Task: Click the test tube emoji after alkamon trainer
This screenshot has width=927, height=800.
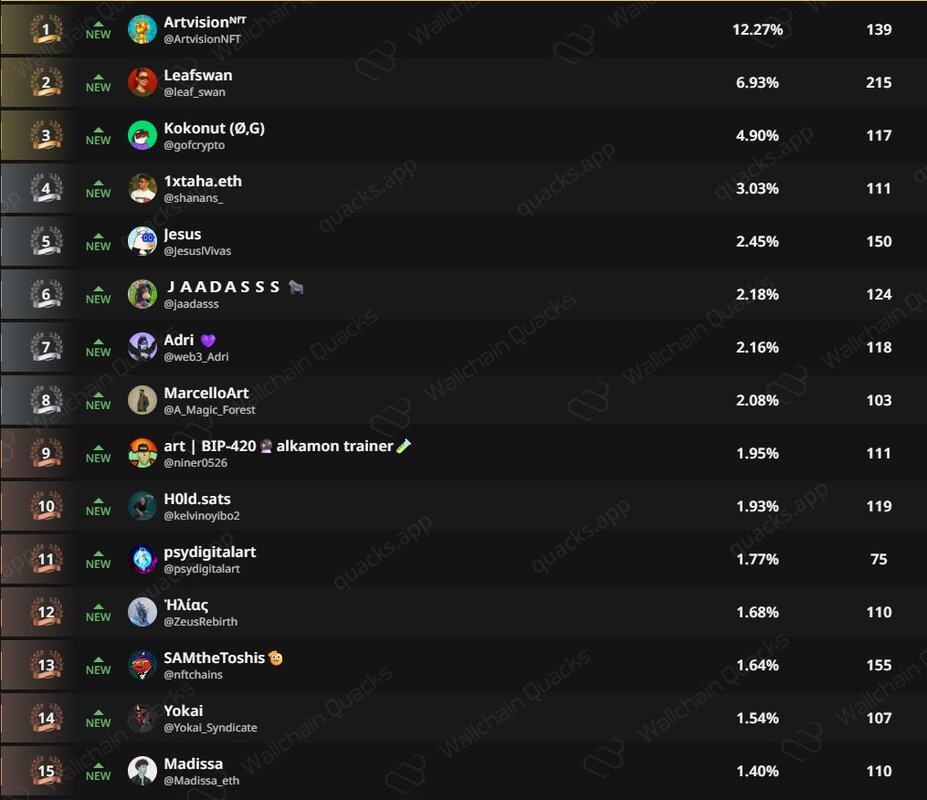Action: 404,446
